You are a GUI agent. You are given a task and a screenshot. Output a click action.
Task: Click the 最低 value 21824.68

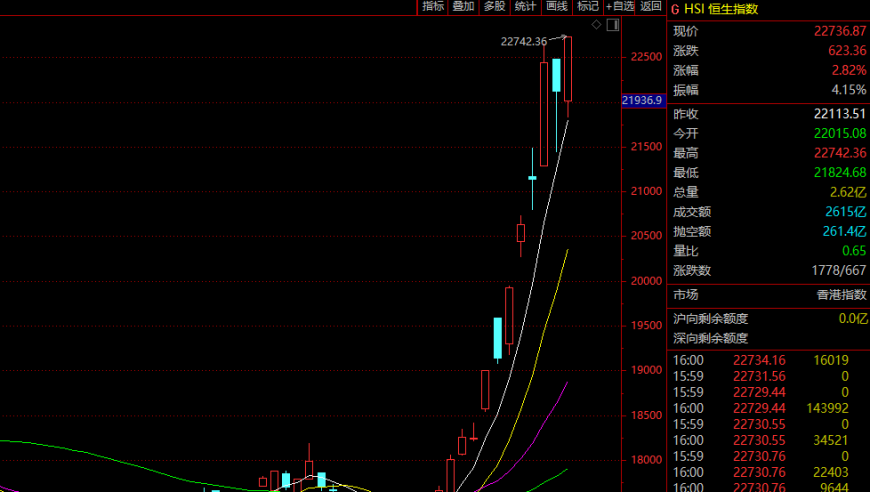click(840, 173)
